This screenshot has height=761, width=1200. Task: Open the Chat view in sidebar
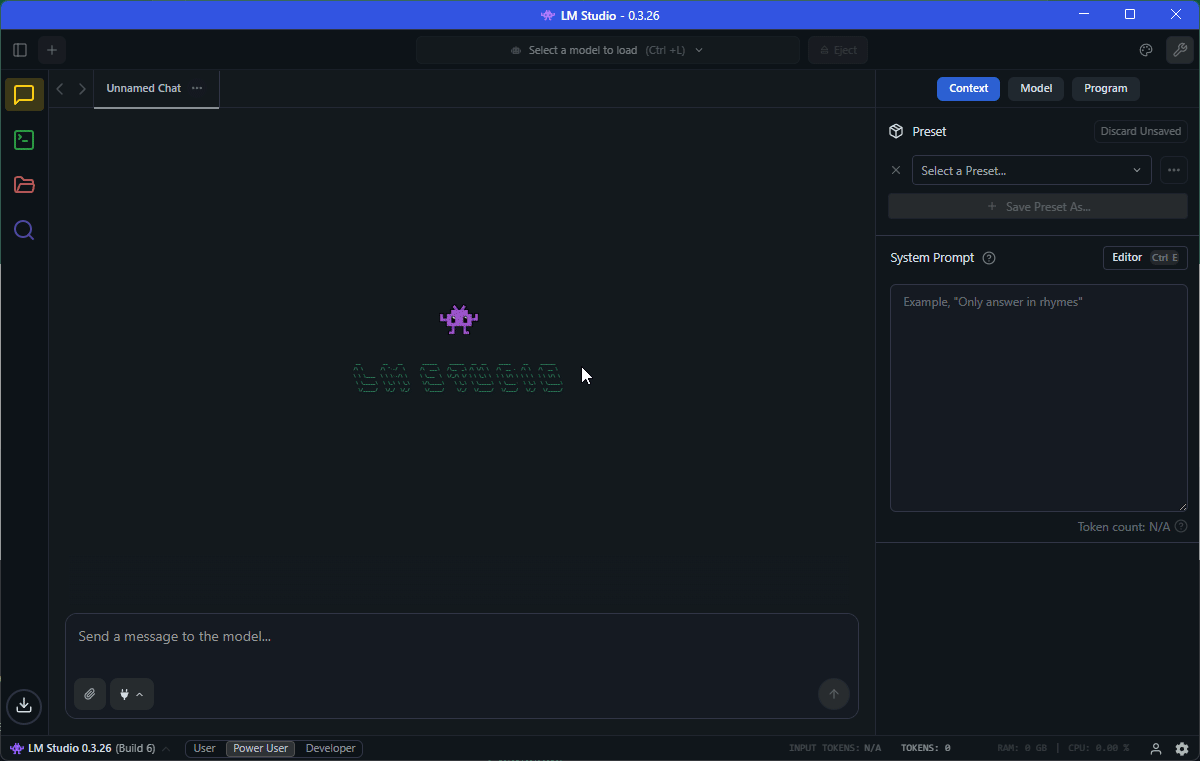(x=24, y=95)
